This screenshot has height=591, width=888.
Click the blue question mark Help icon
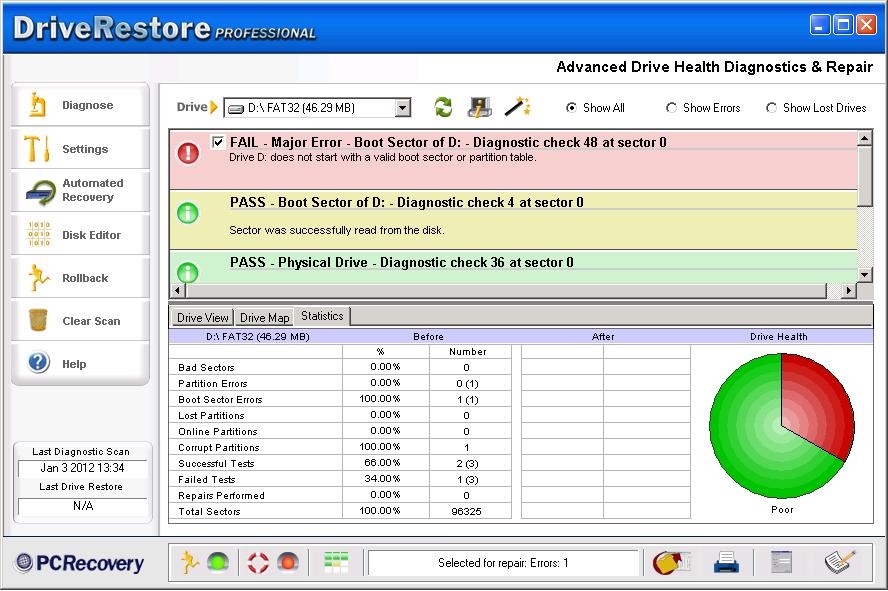pyautogui.click(x=39, y=362)
